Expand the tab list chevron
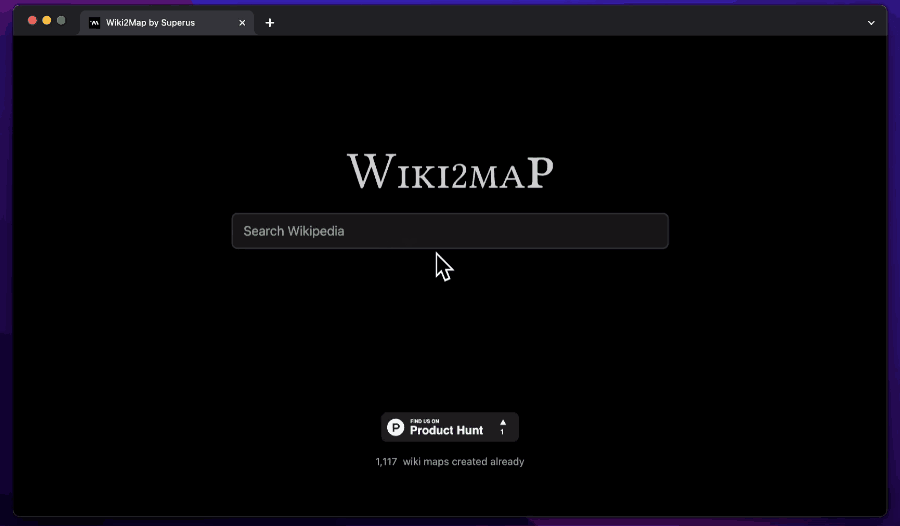 (871, 23)
